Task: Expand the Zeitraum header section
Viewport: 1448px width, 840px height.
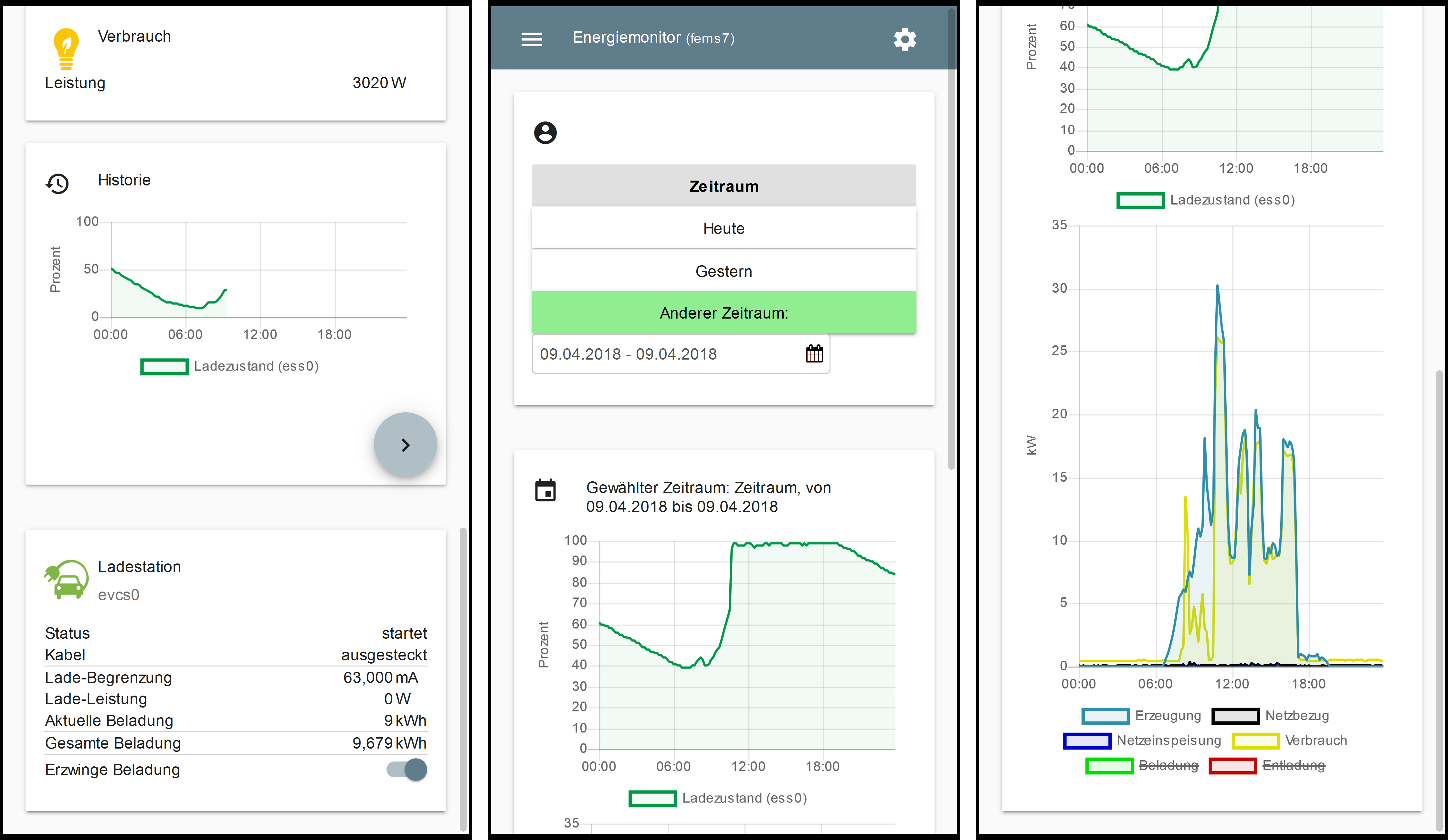Action: (724, 186)
